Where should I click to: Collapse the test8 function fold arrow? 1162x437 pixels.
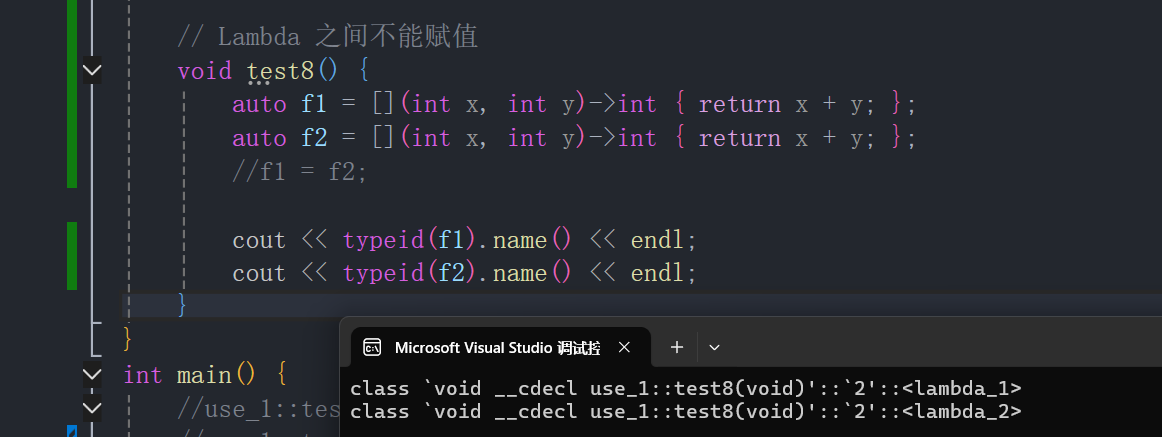[x=92, y=70]
